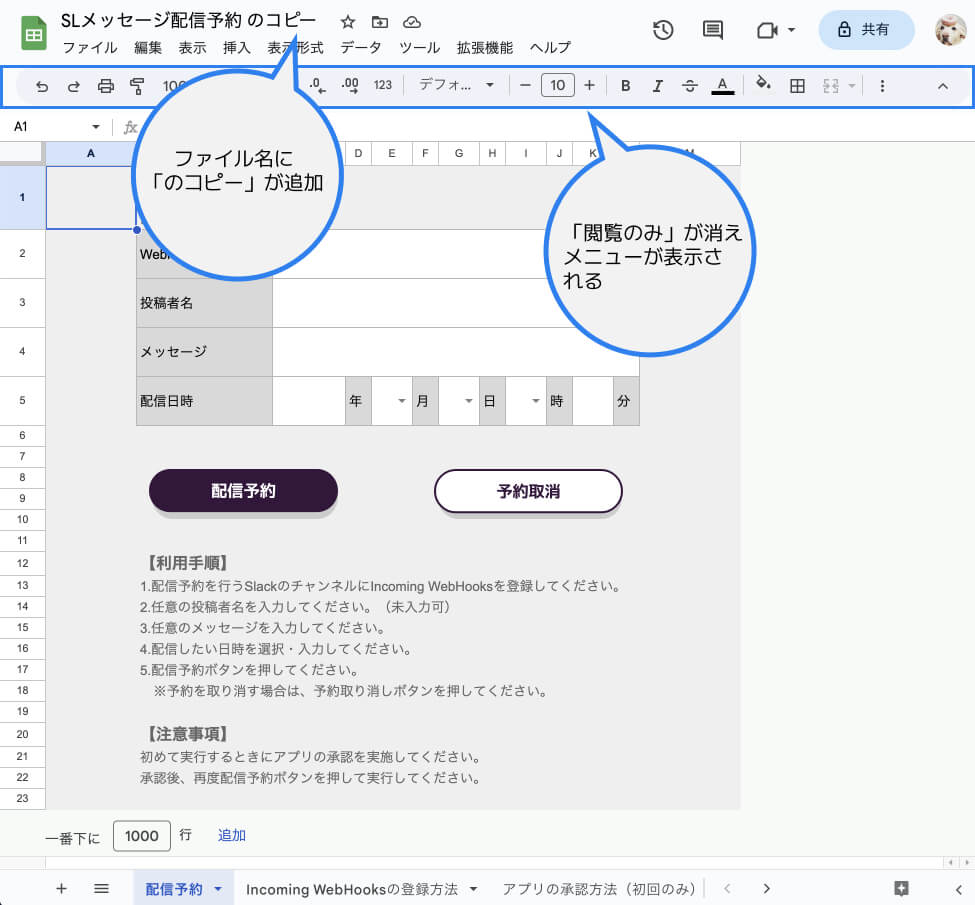
Task: Open the hour dropdown before 時
Action: click(x=535, y=401)
